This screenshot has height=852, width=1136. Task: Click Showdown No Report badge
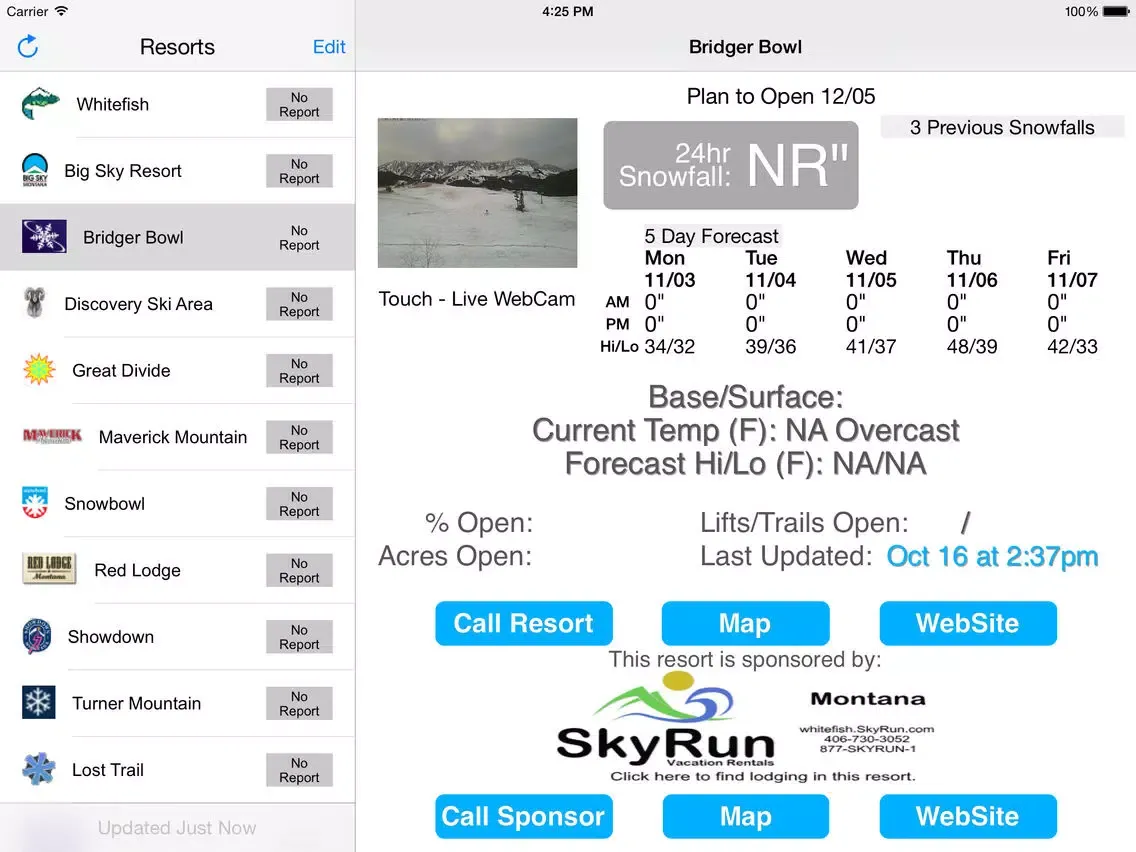pos(299,637)
